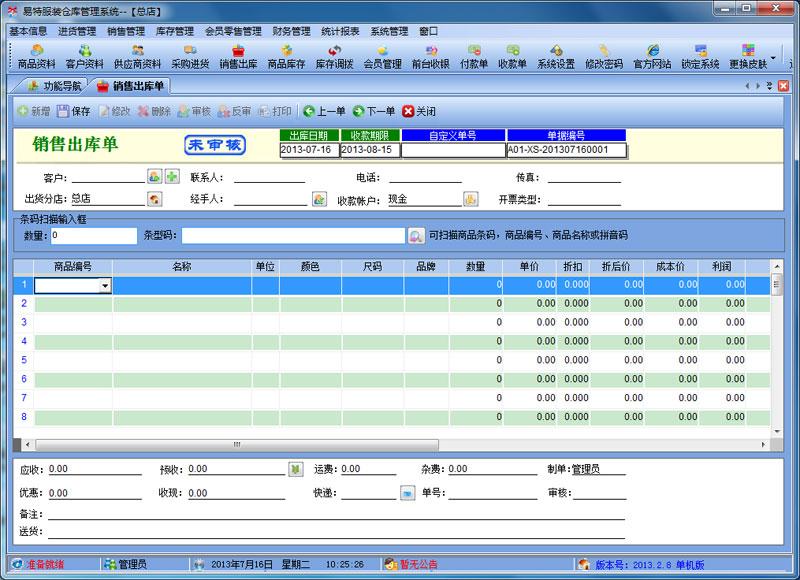Click 打印 button
This screenshot has width=800, height=580.
pos(275,111)
